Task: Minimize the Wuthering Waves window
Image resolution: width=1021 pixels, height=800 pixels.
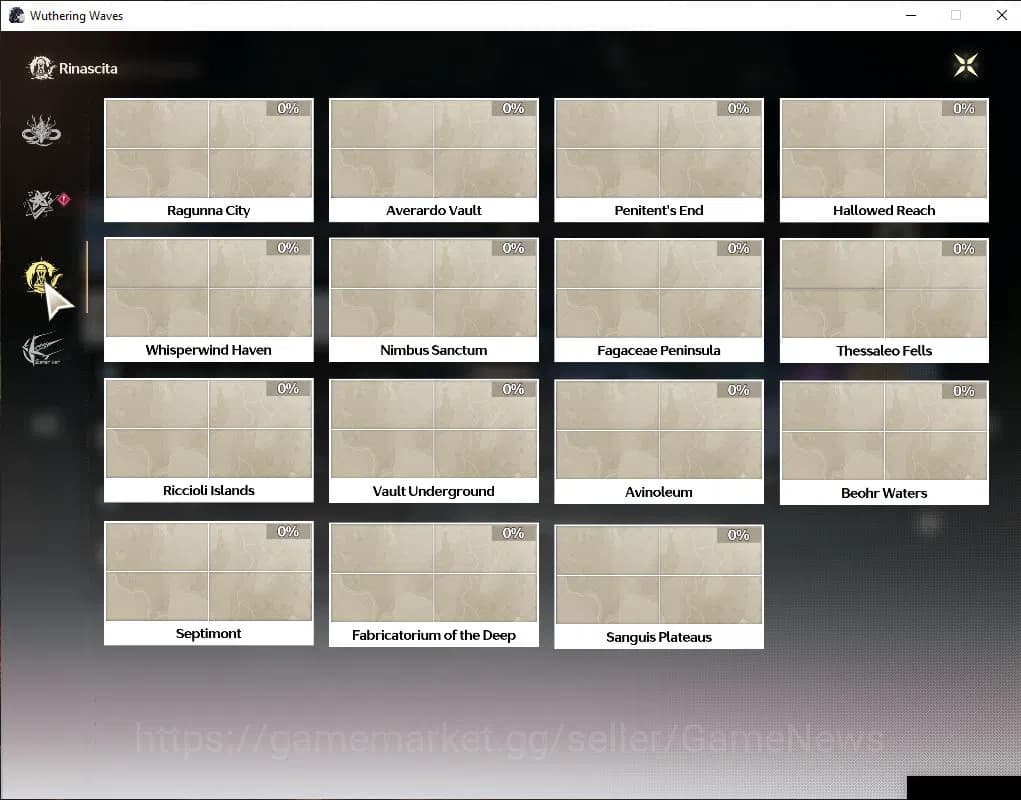Action: coord(910,15)
